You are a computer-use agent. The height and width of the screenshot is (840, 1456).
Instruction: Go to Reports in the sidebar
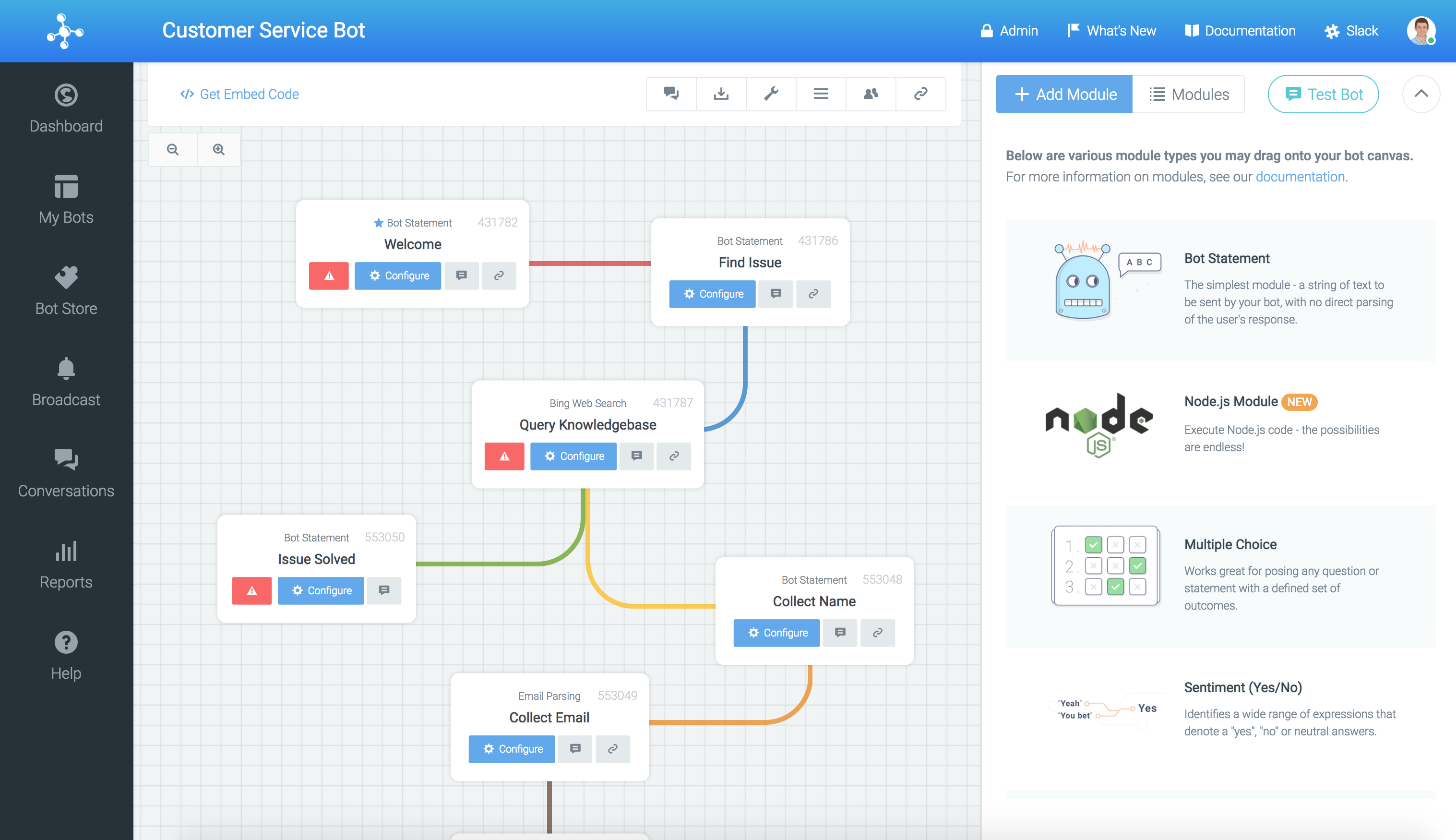coord(66,564)
